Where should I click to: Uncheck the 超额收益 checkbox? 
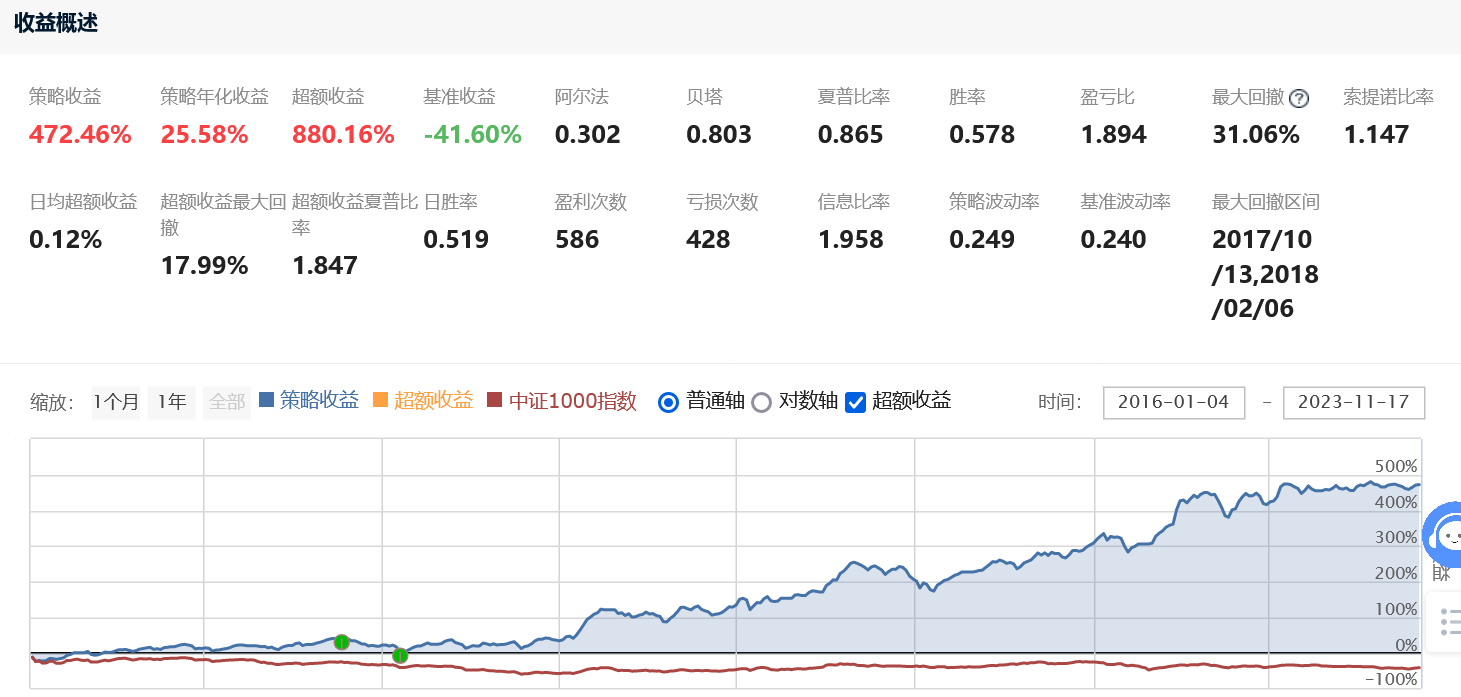(855, 402)
